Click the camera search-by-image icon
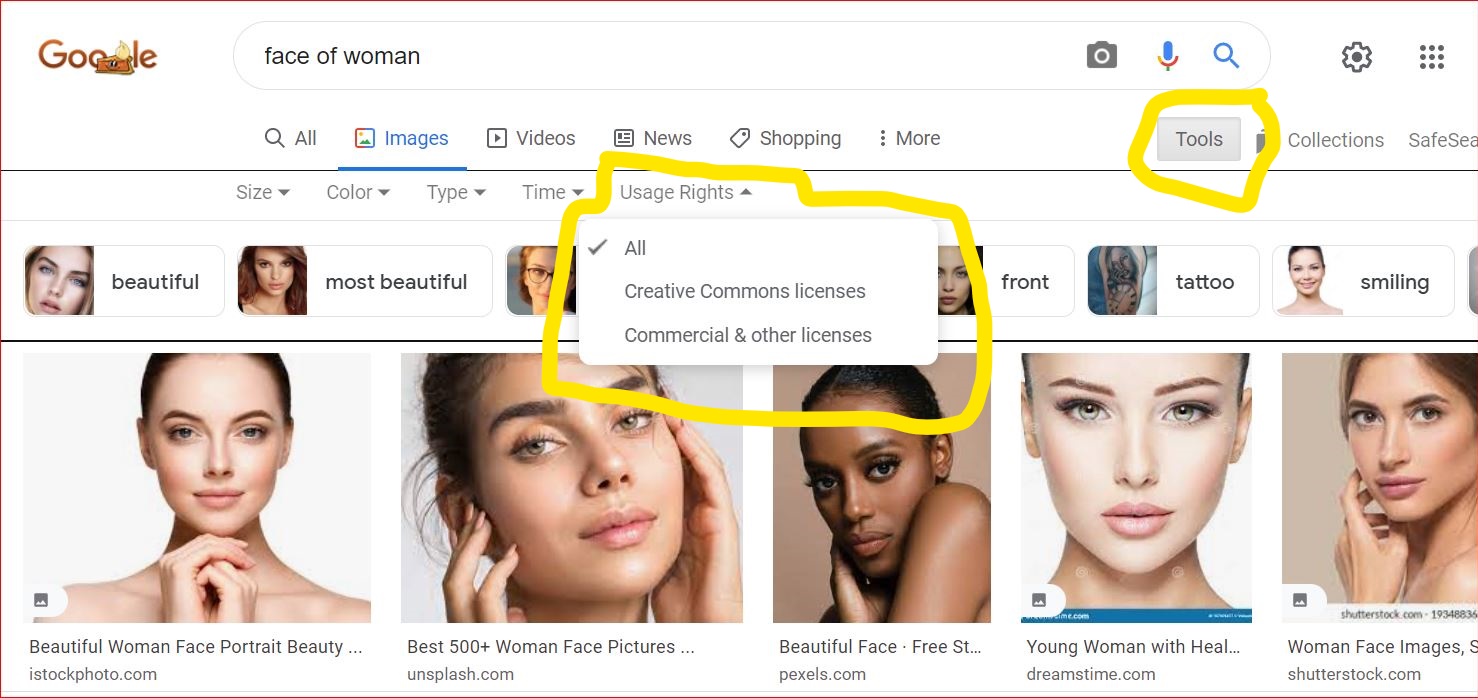 click(1101, 56)
